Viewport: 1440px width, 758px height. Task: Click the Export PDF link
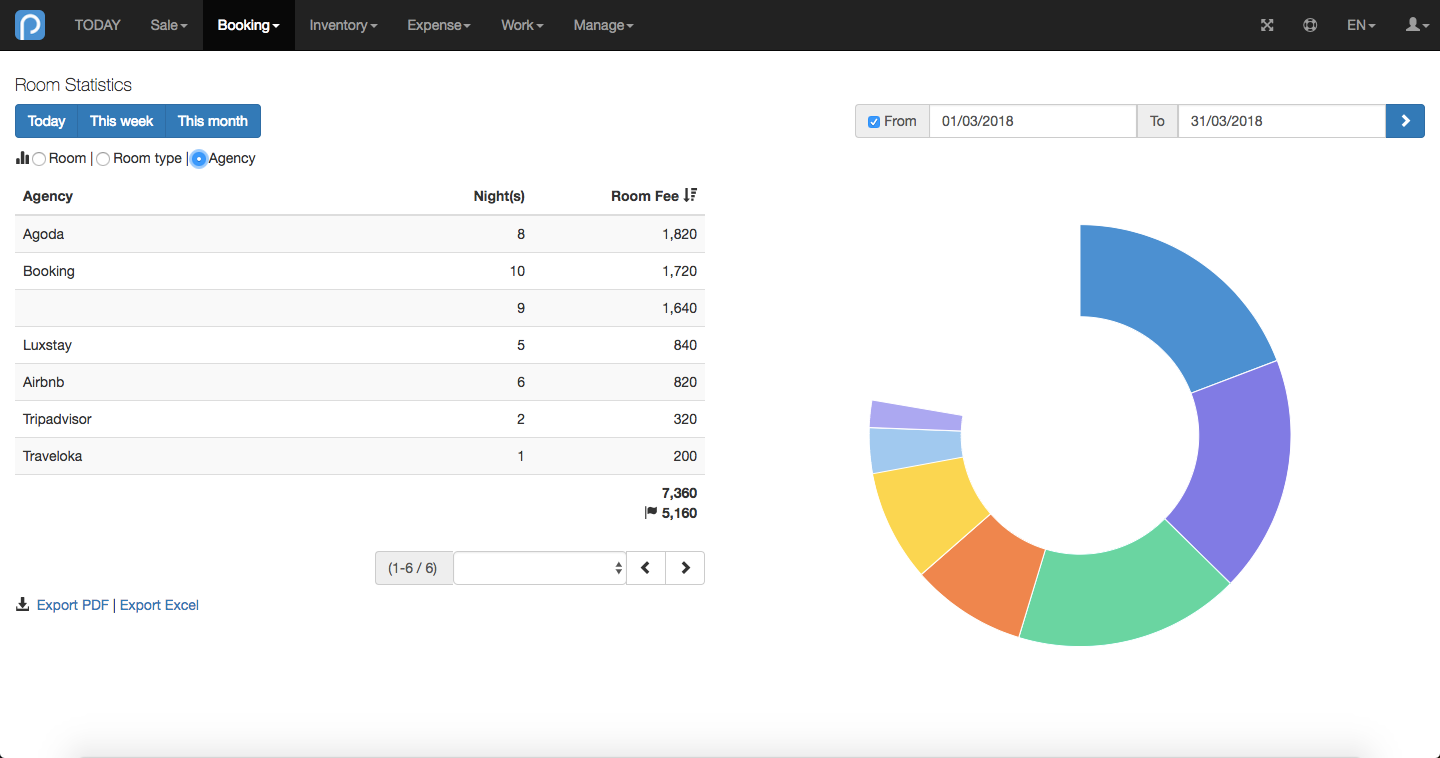73,605
